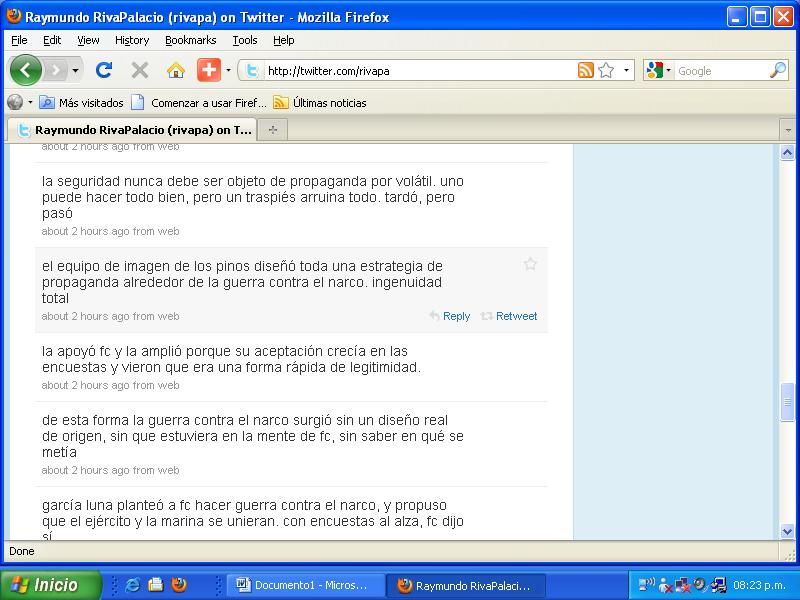
Task: Click the RSS feed icon in address bar
Action: [x=585, y=70]
